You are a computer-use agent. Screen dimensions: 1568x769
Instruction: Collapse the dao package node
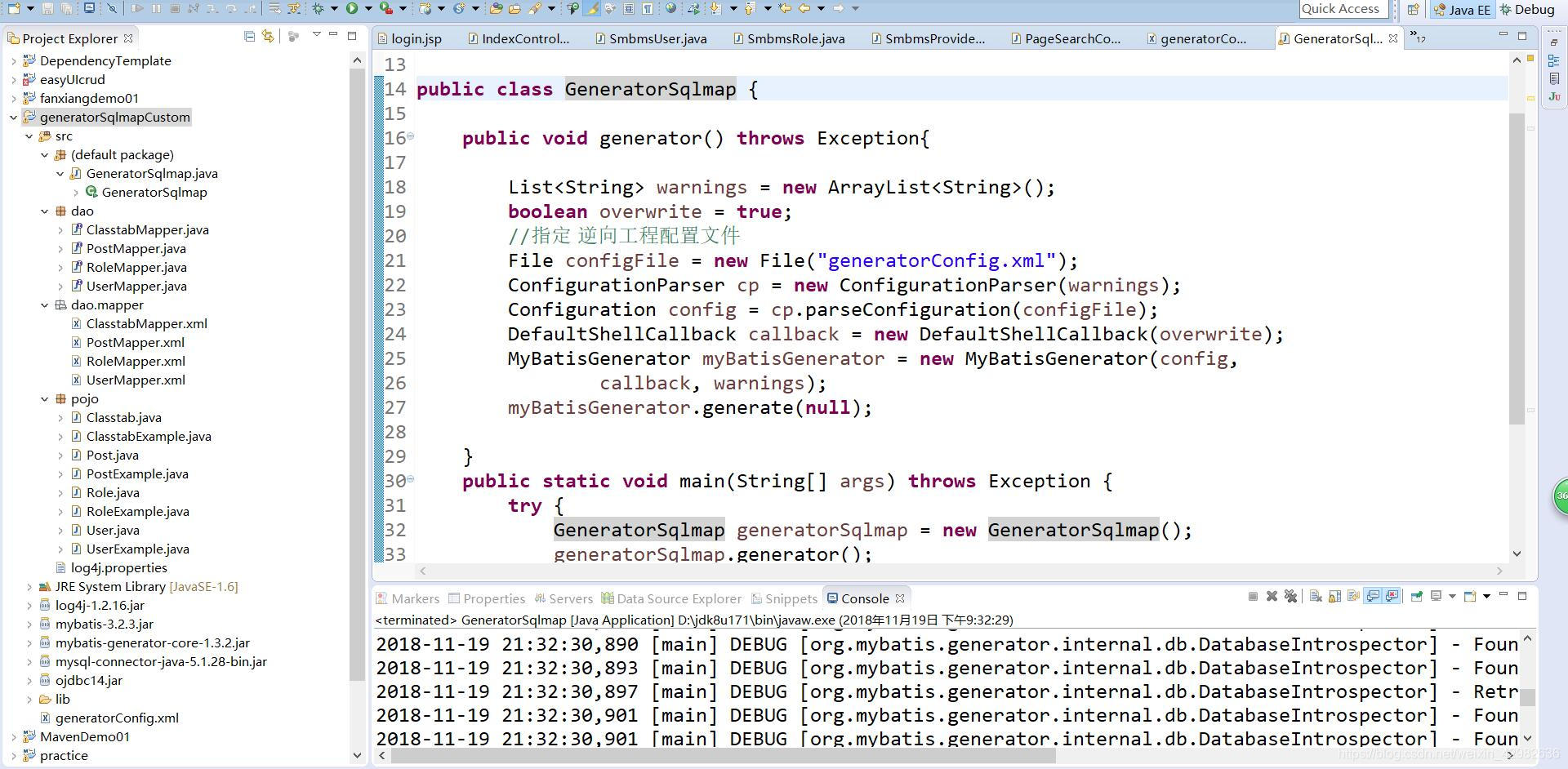pyautogui.click(x=44, y=211)
